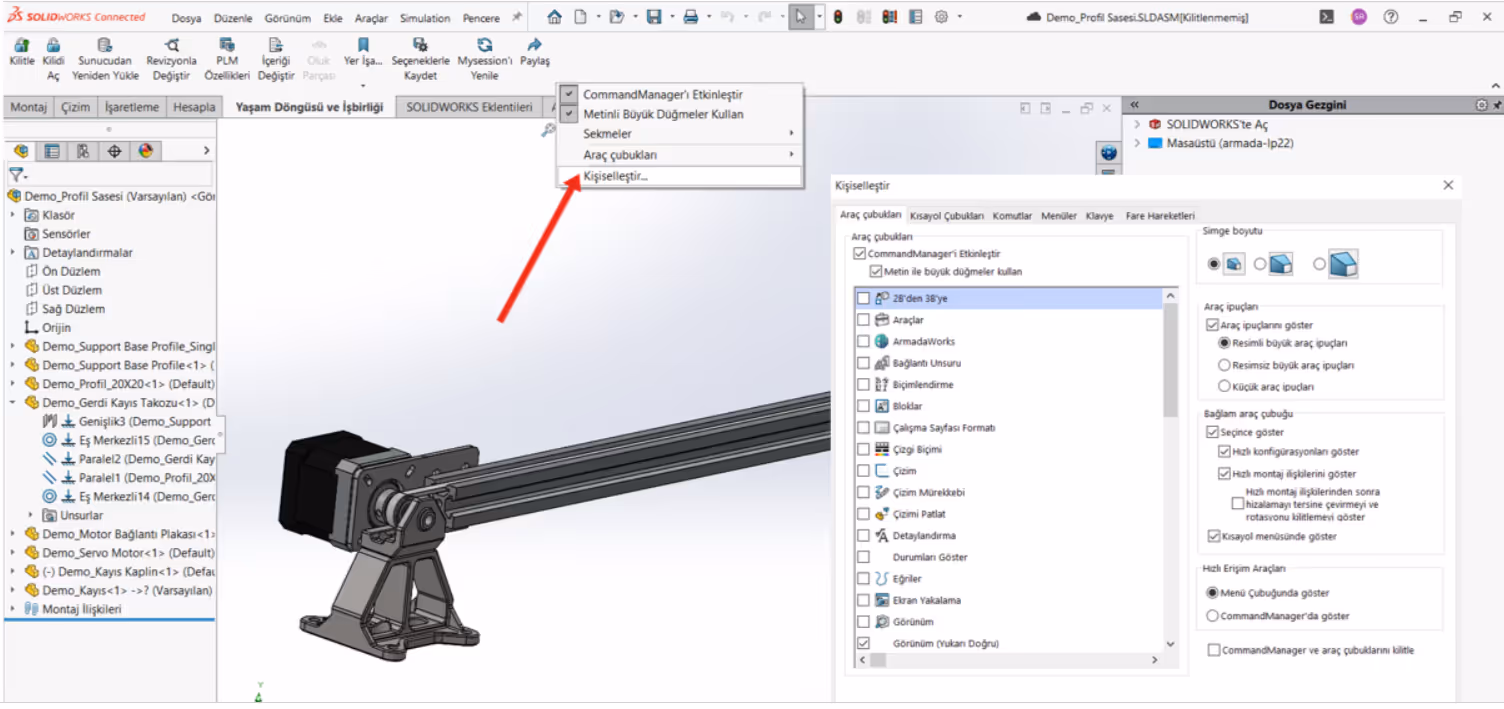Click Revizyonla Değiştir icon

click(x=172, y=45)
